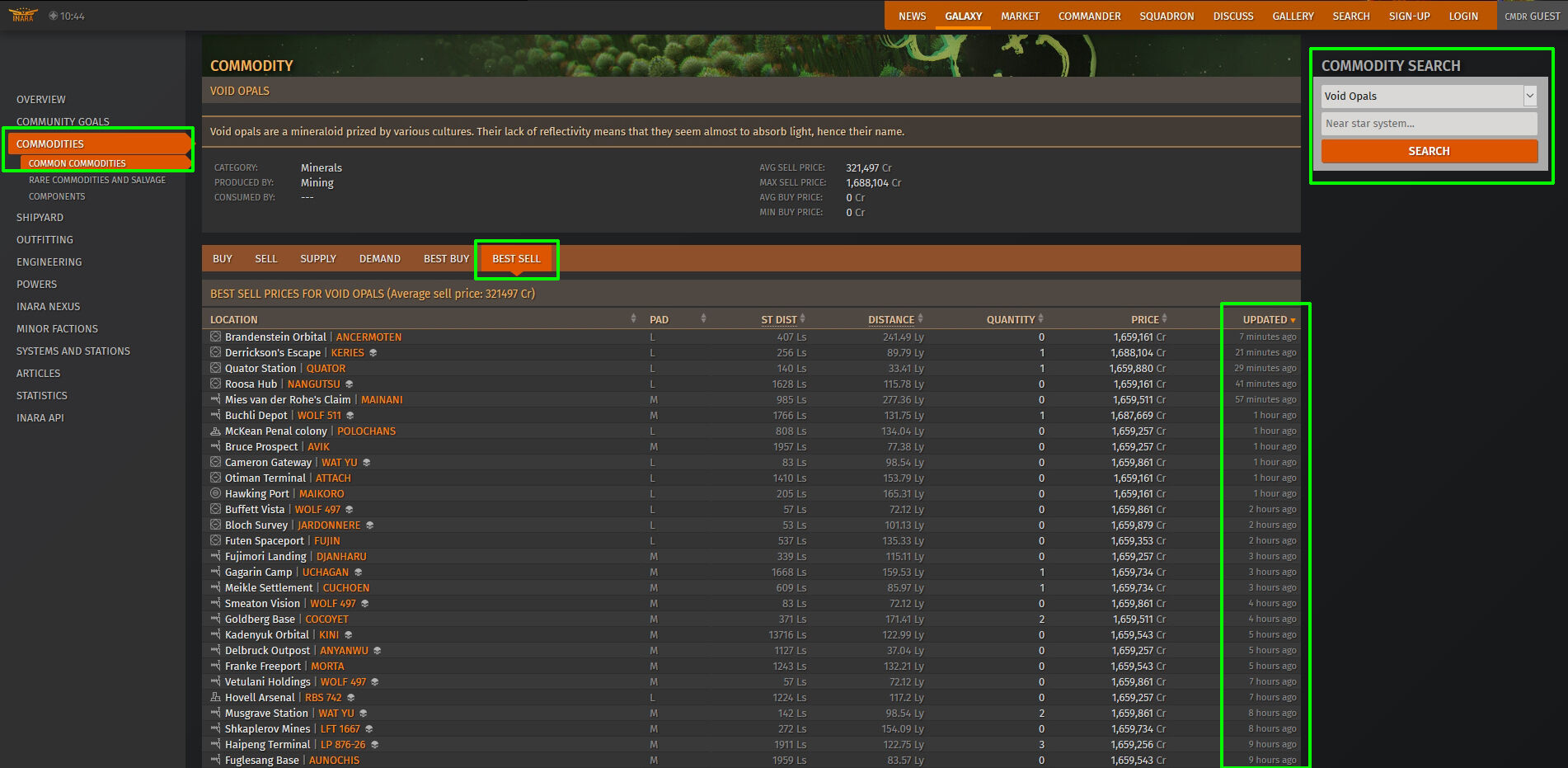Click skull icon next to JARDONNERE
1568x768 pixels.
click(x=369, y=525)
